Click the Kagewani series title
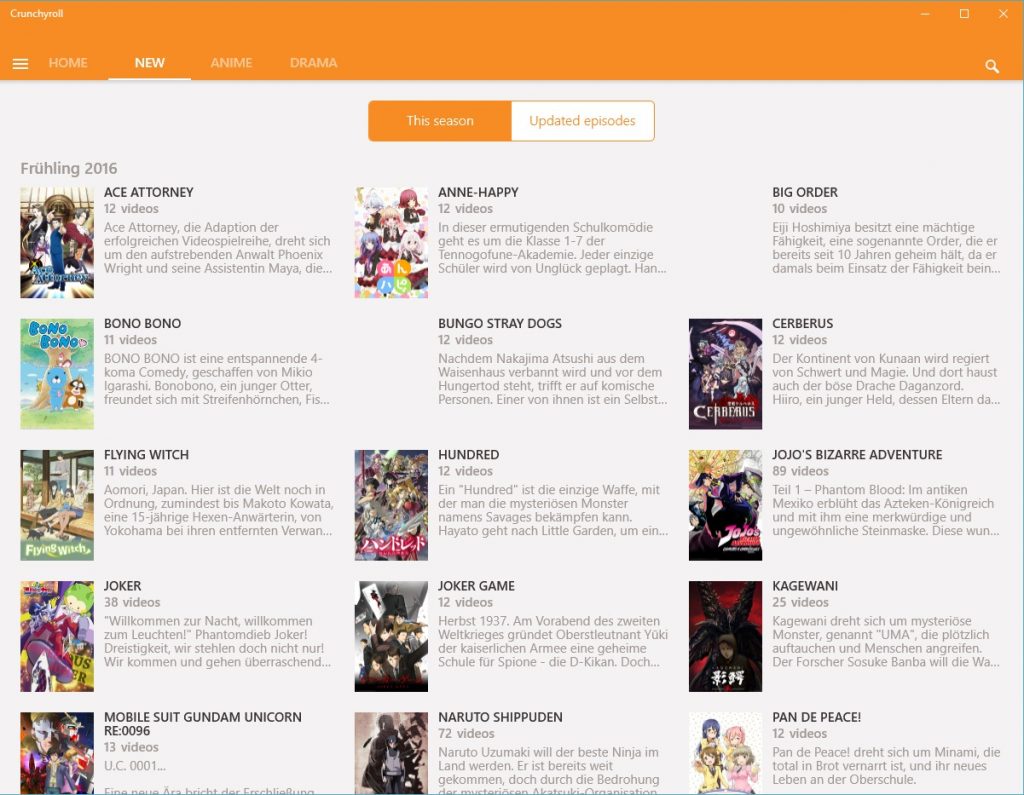 805,586
